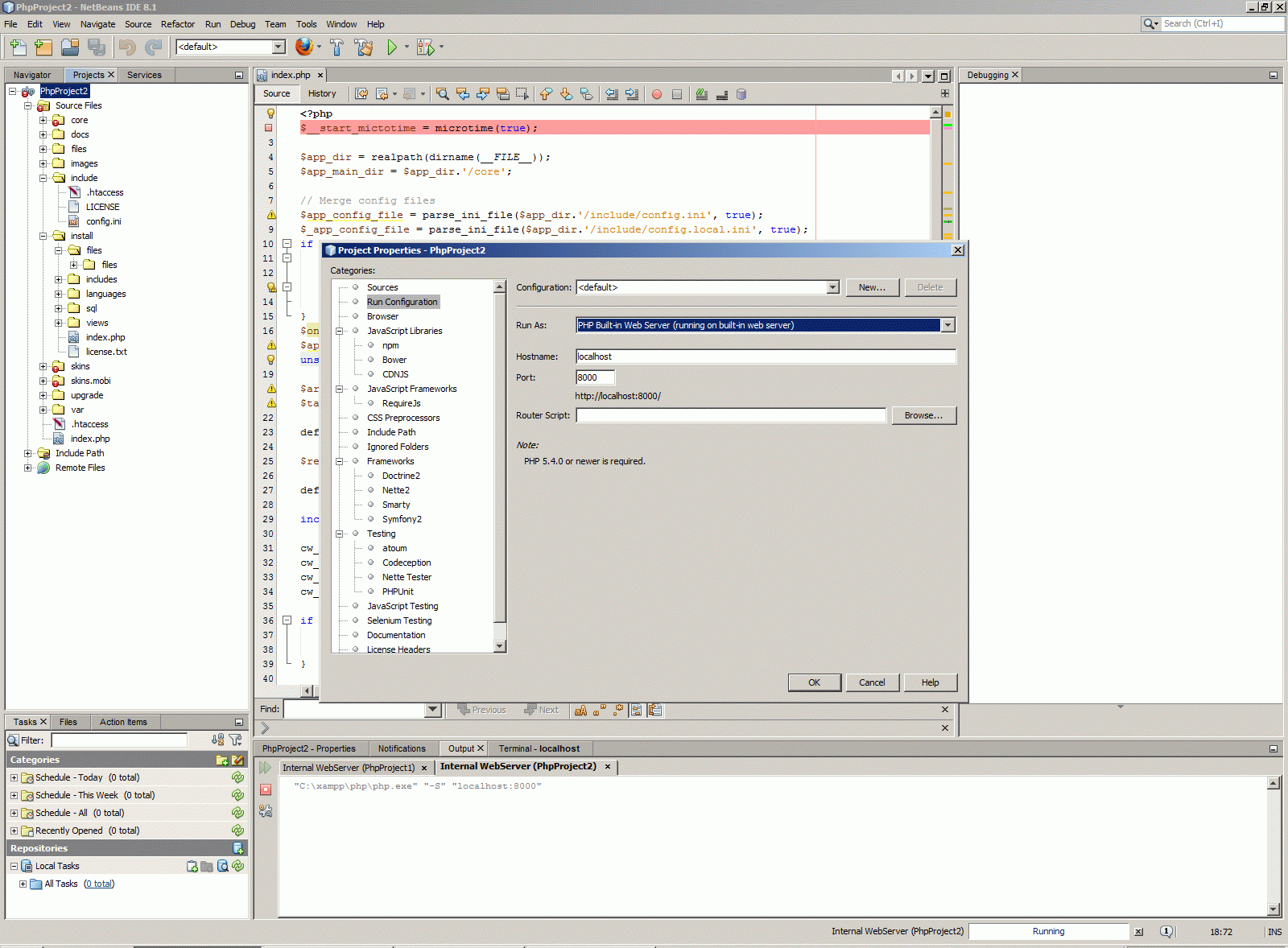Collapse the Testing category node

(340, 534)
